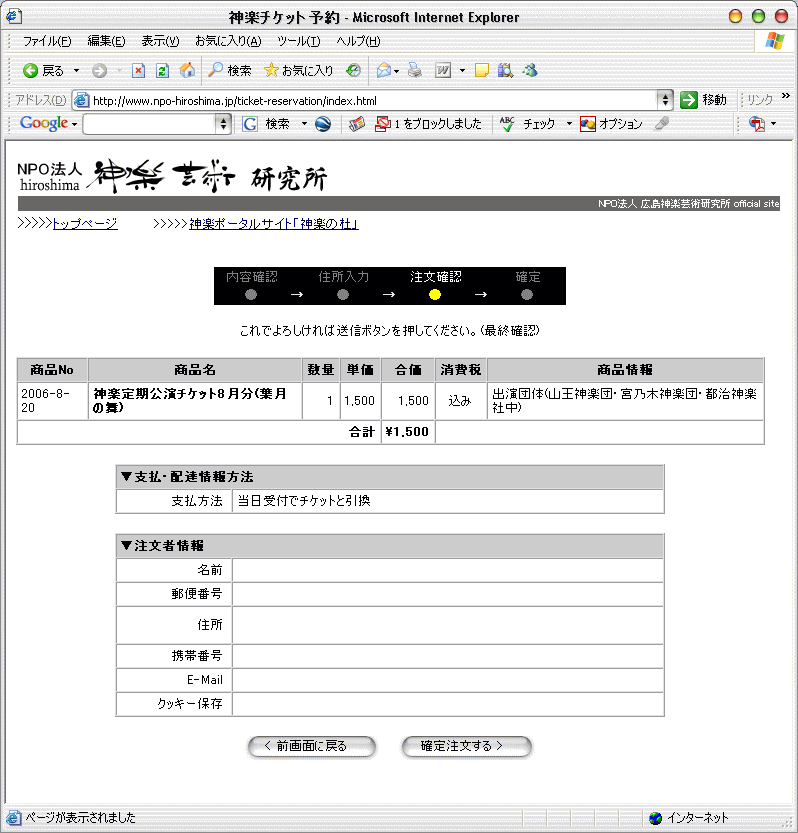Click the Edit with Word icon

tap(443, 70)
